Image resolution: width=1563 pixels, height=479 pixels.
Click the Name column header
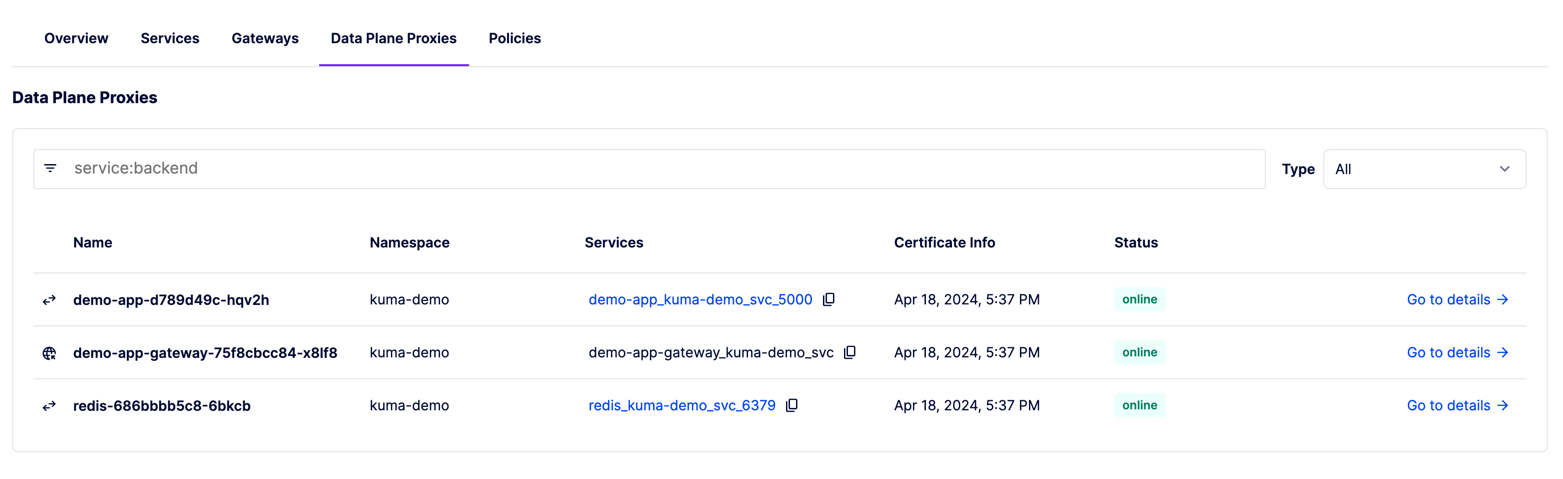[x=93, y=243]
